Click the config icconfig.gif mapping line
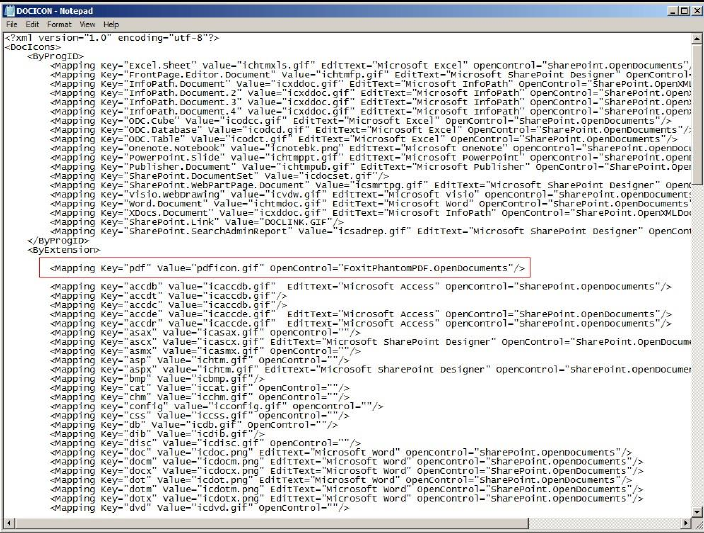Image resolution: width=704 pixels, height=533 pixels. click(216, 406)
